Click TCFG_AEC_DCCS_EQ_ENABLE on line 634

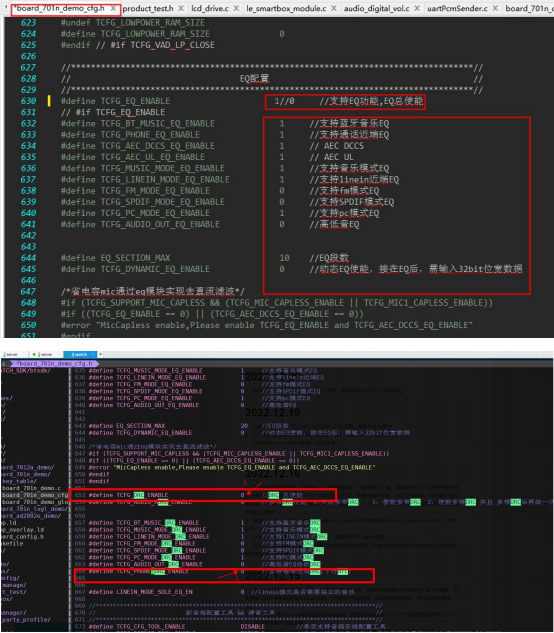point(157,146)
